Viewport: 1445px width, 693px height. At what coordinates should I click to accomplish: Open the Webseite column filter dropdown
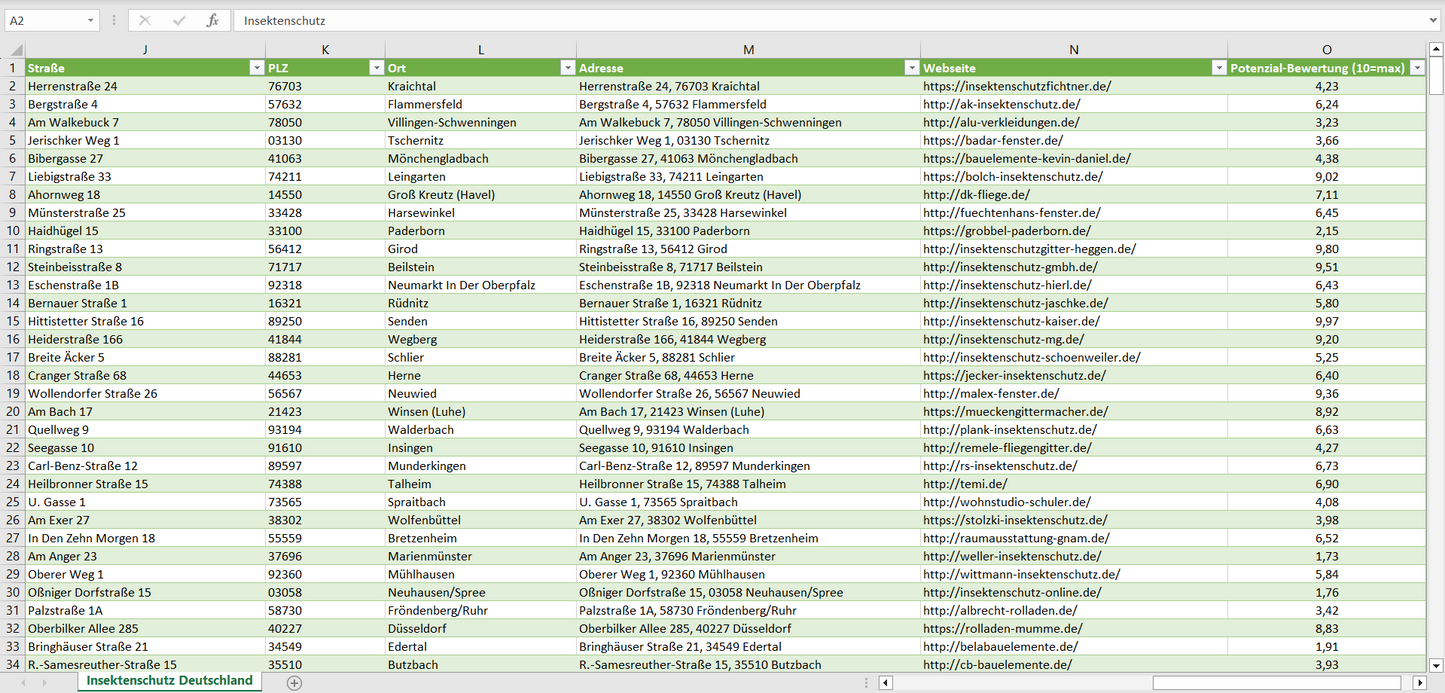pyautogui.click(x=1218, y=68)
